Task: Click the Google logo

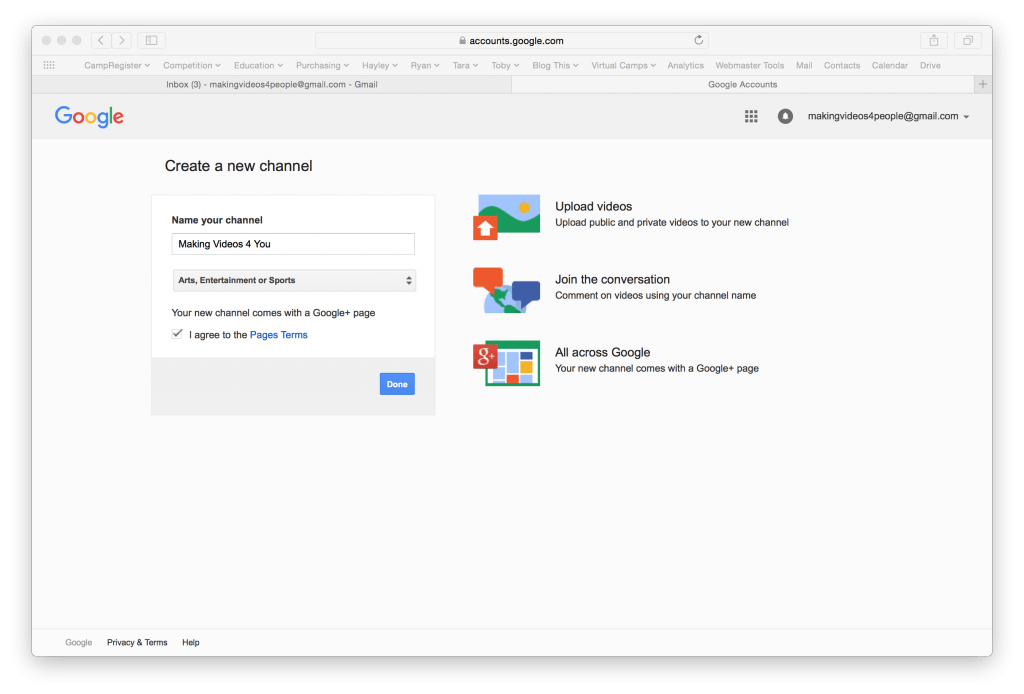Action: click(89, 117)
